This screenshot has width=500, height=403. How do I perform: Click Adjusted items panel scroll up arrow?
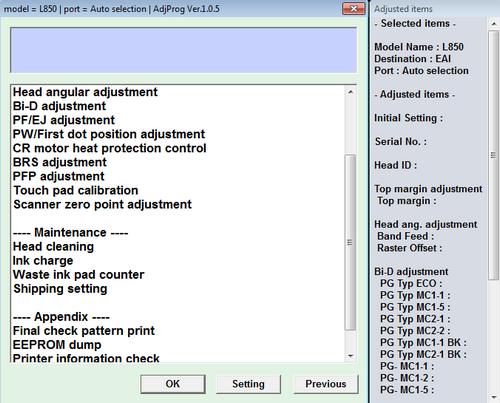pyautogui.click(x=494, y=24)
